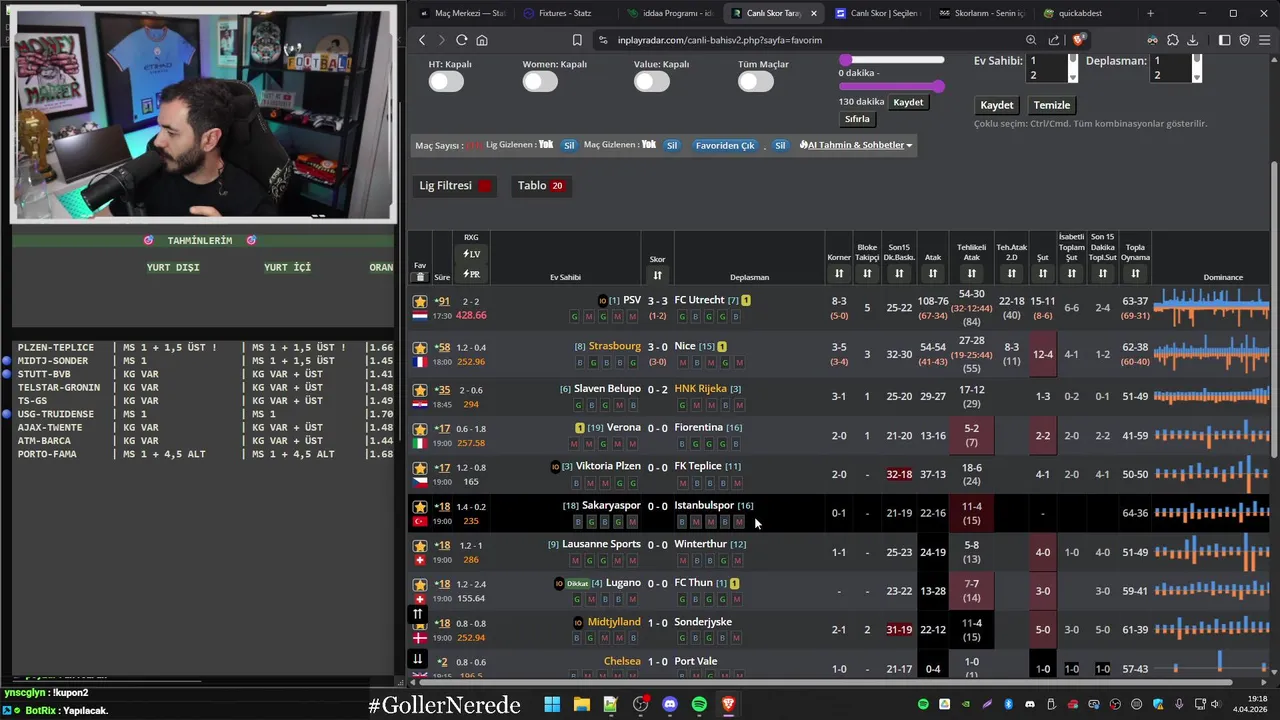This screenshot has height=720, width=1280.
Task: Toggle the Women: Kapalı switch
Action: [x=540, y=82]
